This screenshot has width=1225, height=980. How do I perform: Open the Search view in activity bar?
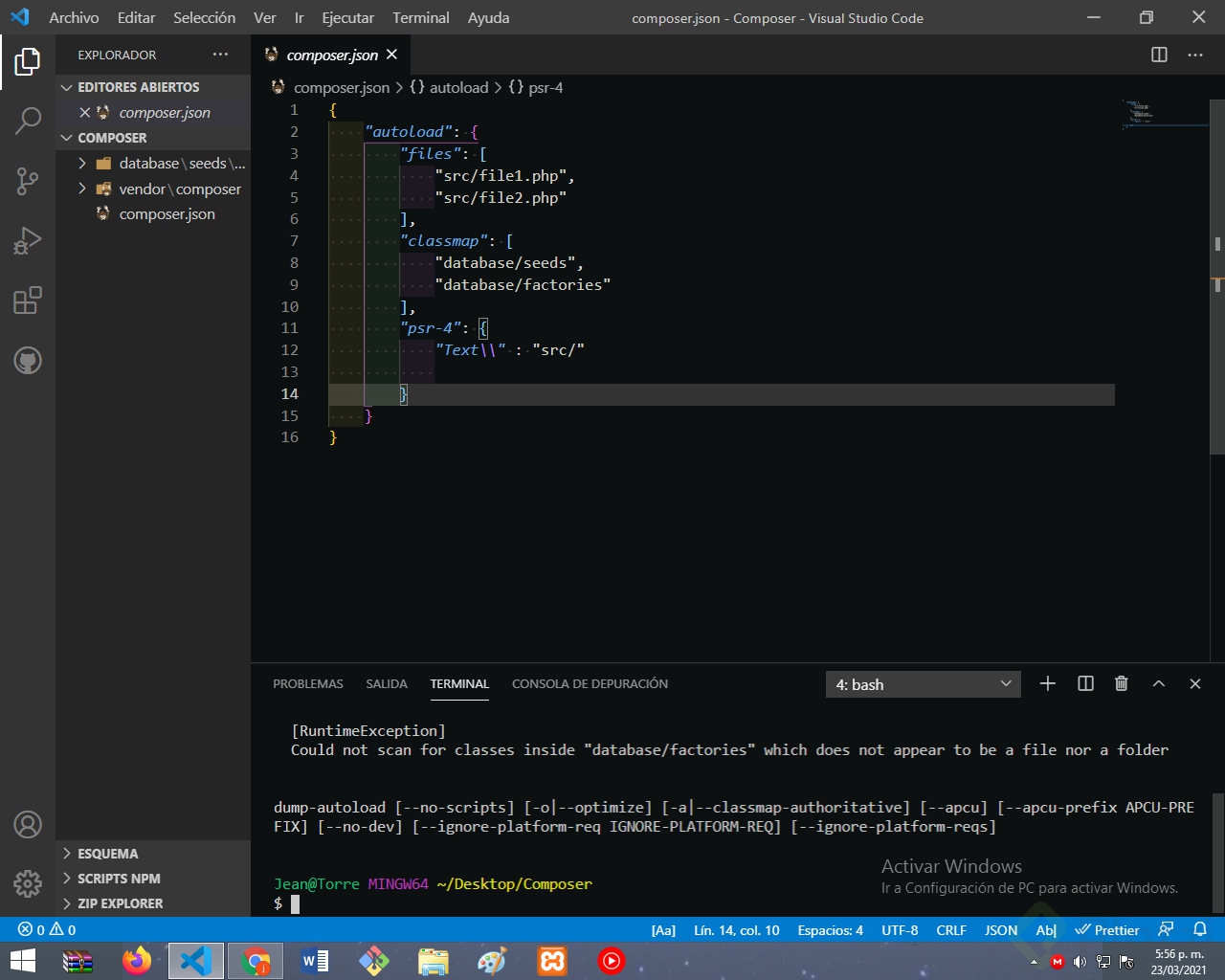point(28,121)
